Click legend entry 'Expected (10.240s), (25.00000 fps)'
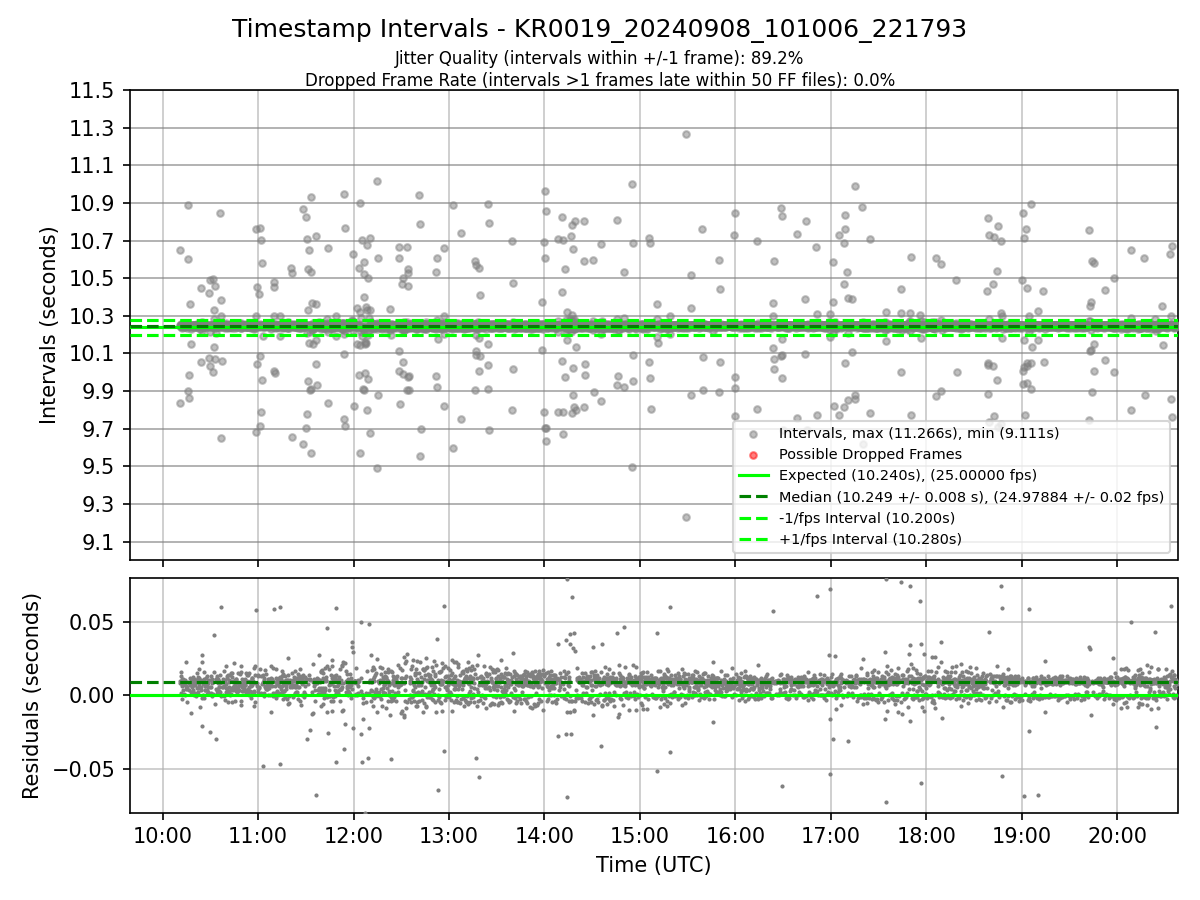Screen dimensions: 1200x900 tap(907, 475)
